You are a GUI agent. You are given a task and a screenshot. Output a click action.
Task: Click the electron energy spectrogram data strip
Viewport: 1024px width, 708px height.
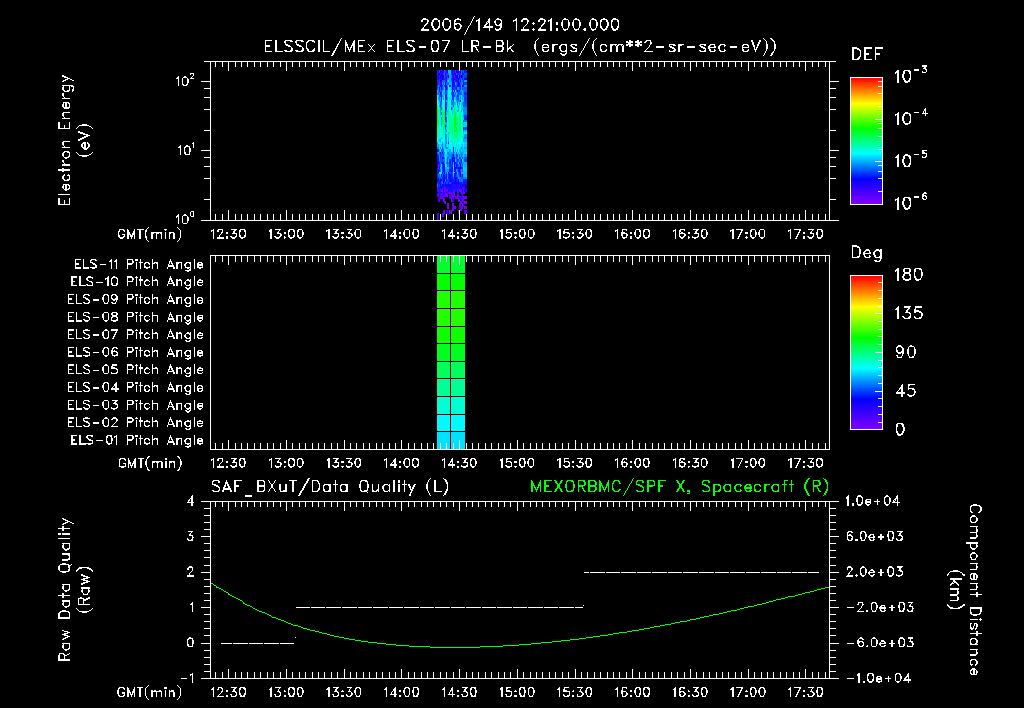[452, 142]
